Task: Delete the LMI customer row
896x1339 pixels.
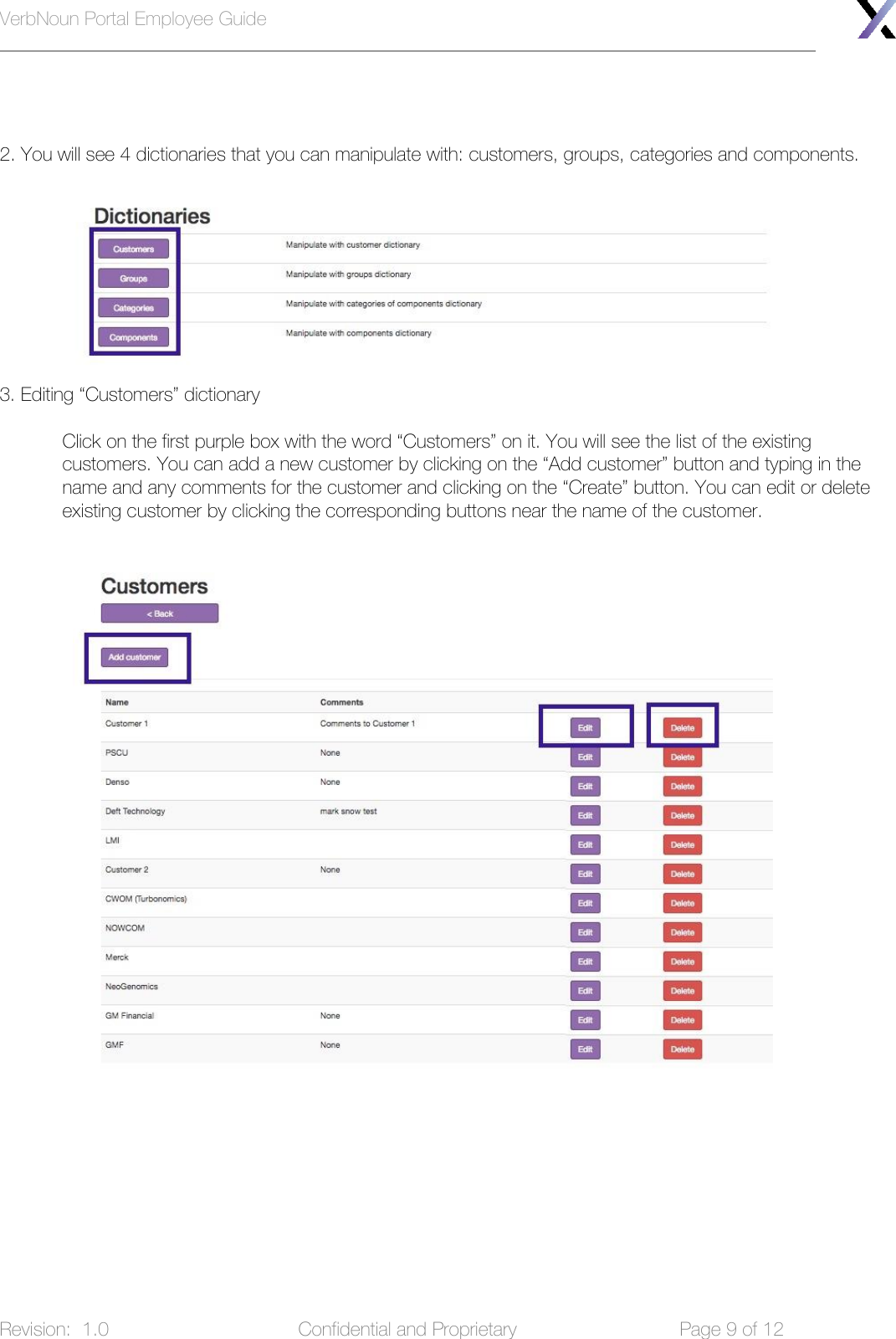Action: coord(682,845)
